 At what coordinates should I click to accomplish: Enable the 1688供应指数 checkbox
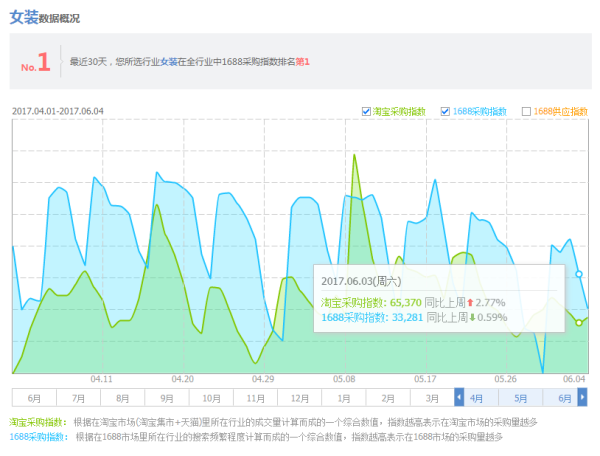coord(526,111)
